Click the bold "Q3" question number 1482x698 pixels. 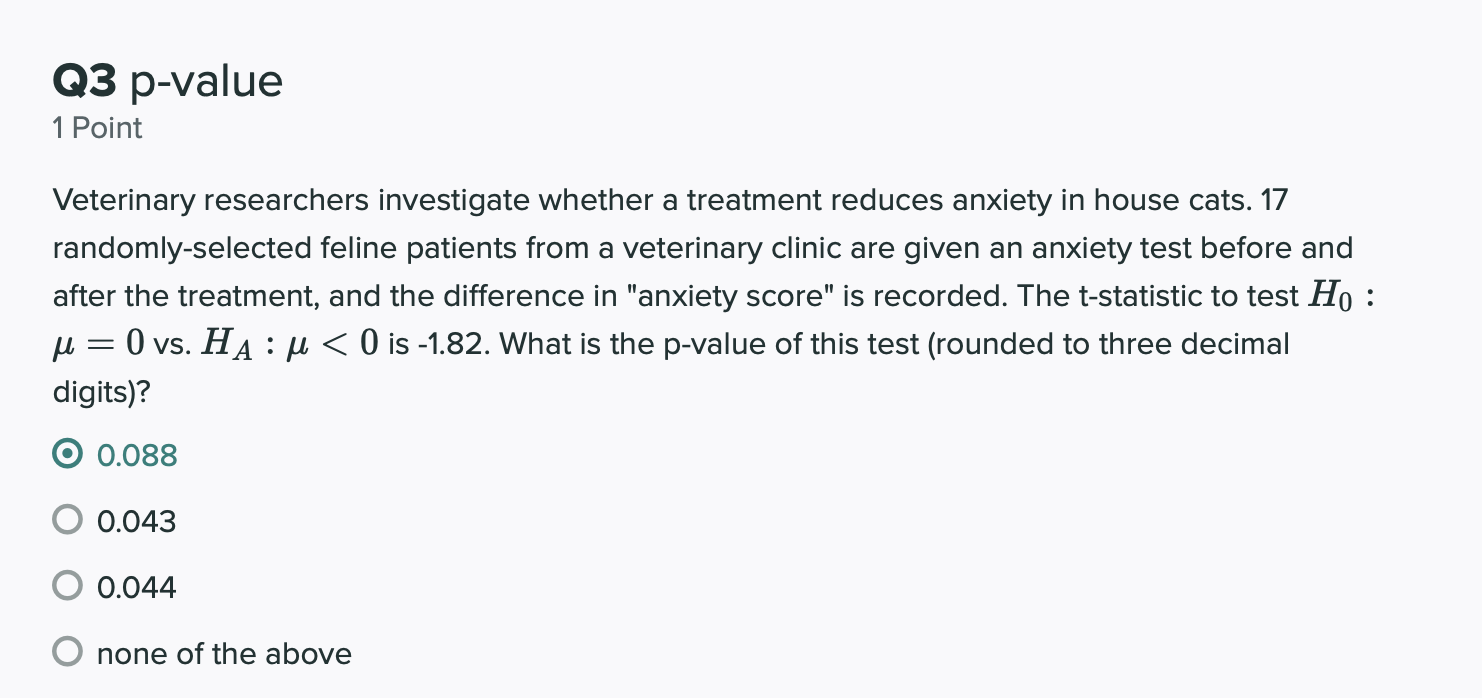click(x=86, y=82)
